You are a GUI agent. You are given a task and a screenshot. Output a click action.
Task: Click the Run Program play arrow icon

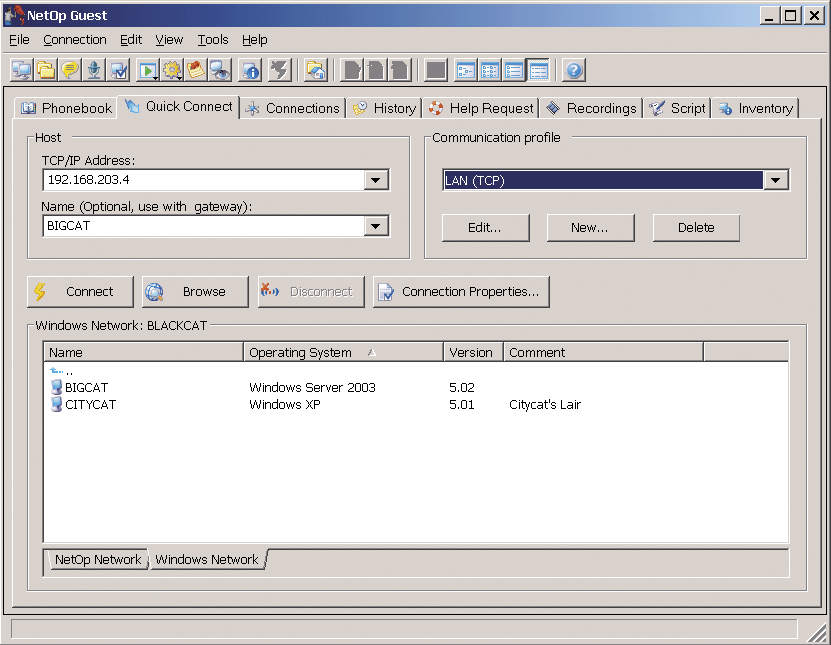tap(148, 70)
